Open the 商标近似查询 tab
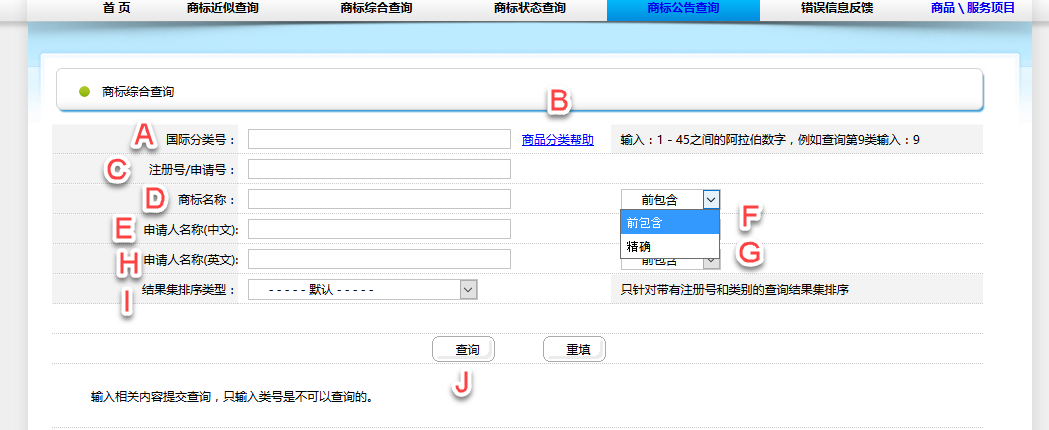 [x=222, y=9]
